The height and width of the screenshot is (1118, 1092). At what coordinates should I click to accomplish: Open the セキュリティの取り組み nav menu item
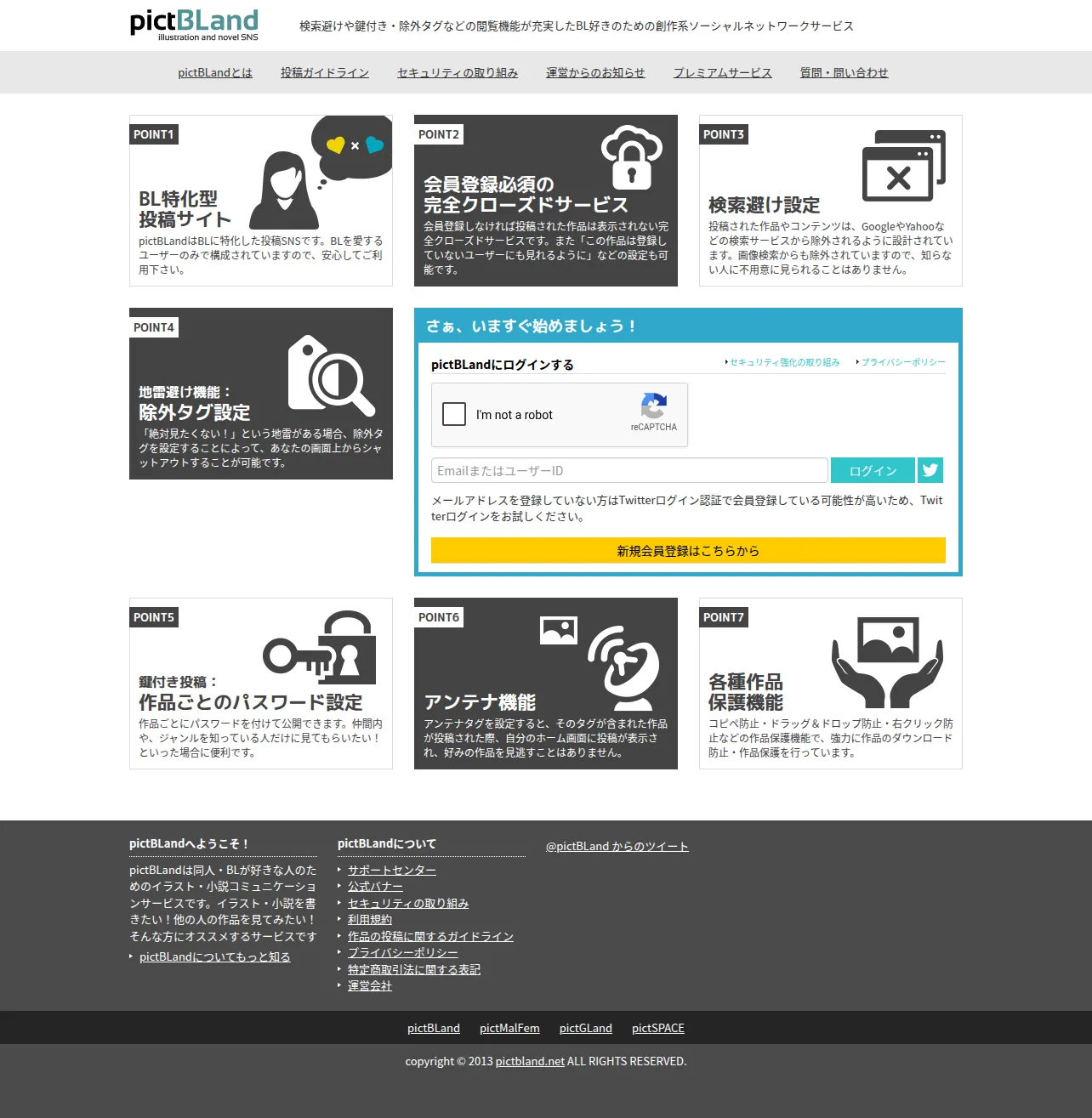pos(458,72)
